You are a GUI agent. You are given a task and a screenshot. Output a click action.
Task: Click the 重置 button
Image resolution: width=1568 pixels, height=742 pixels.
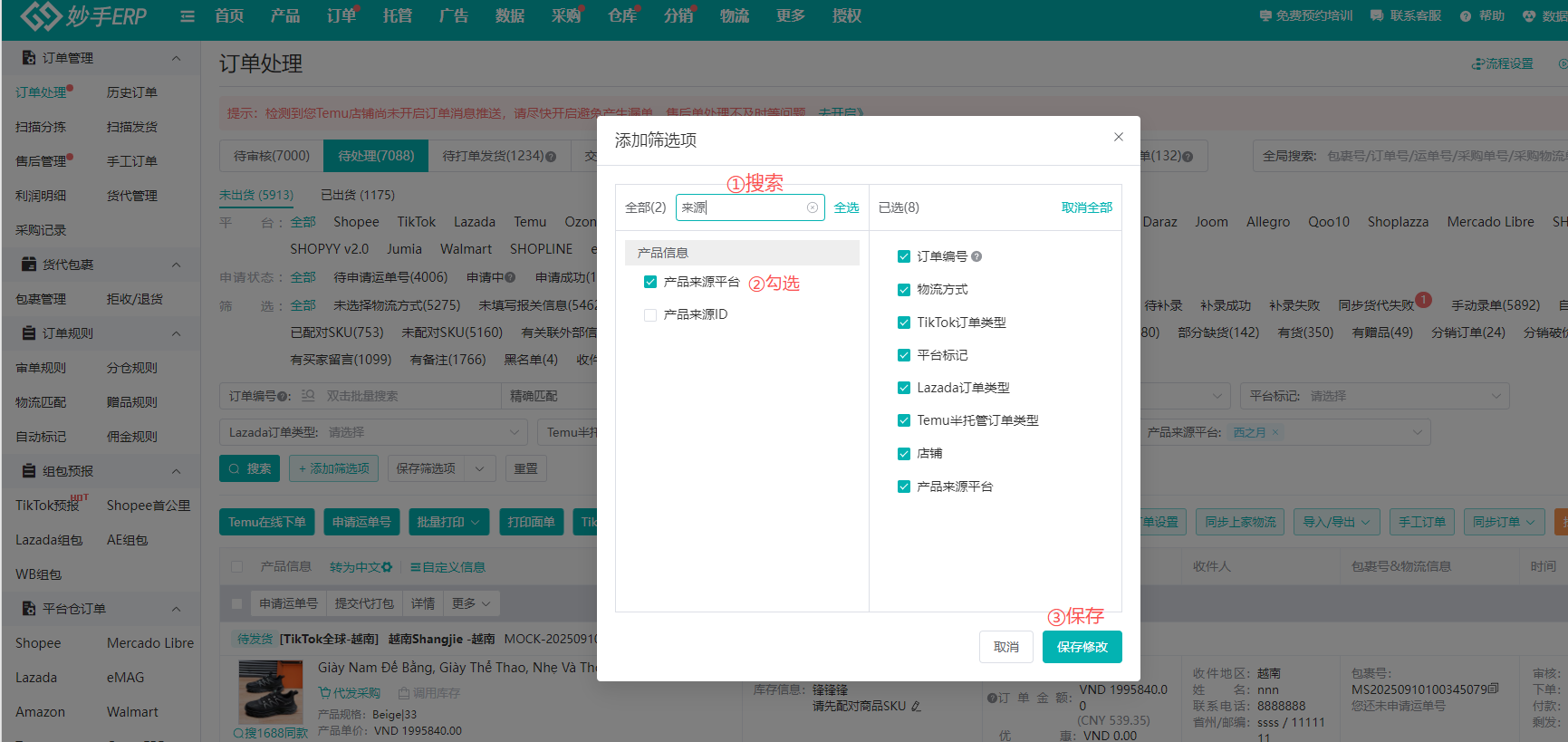(525, 468)
